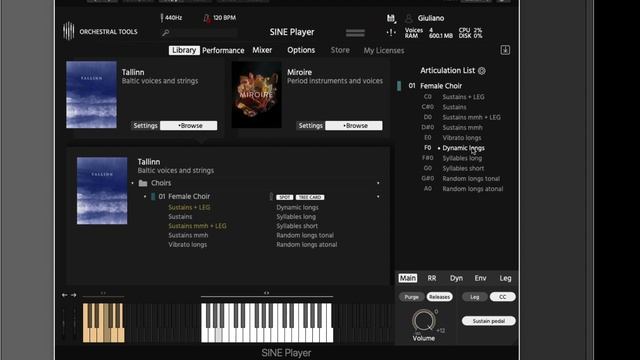The height and width of the screenshot is (360, 640).
Task: Open the My Licenses tab
Action: tap(384, 50)
